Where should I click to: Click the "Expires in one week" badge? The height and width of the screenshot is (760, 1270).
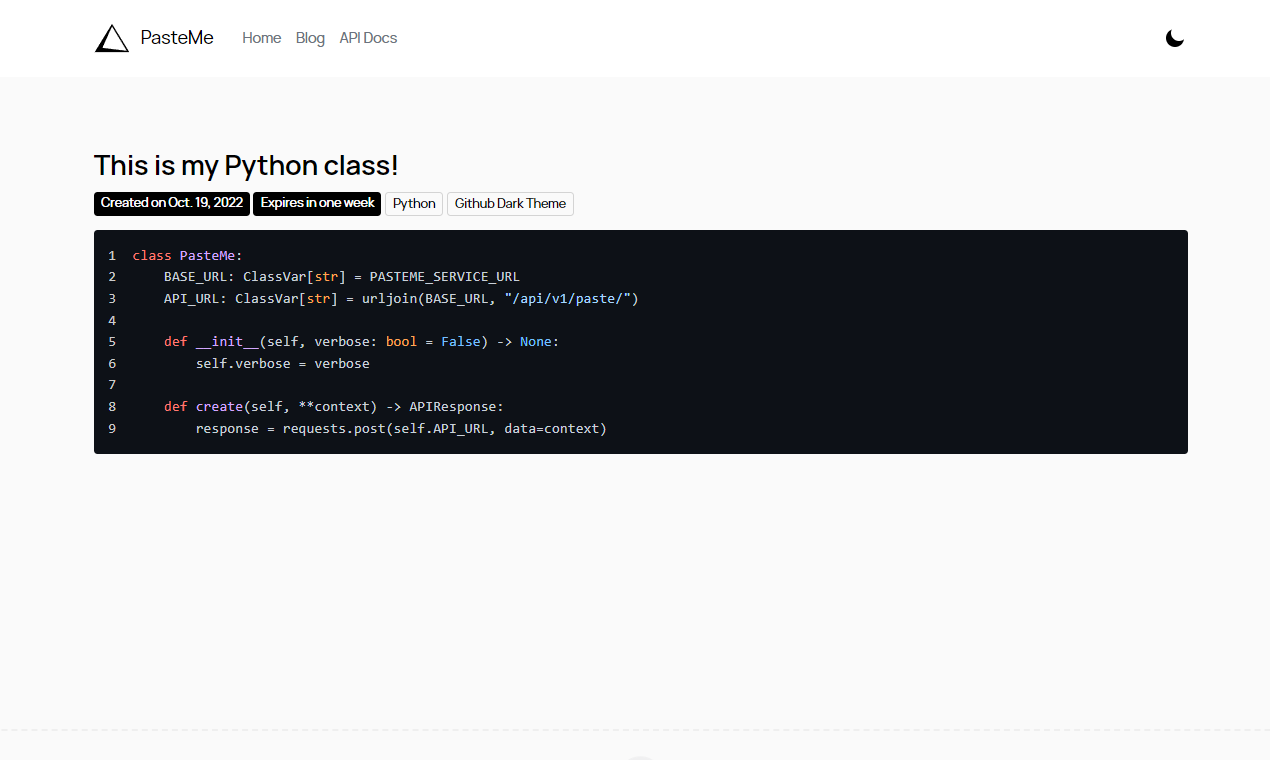tap(317, 203)
